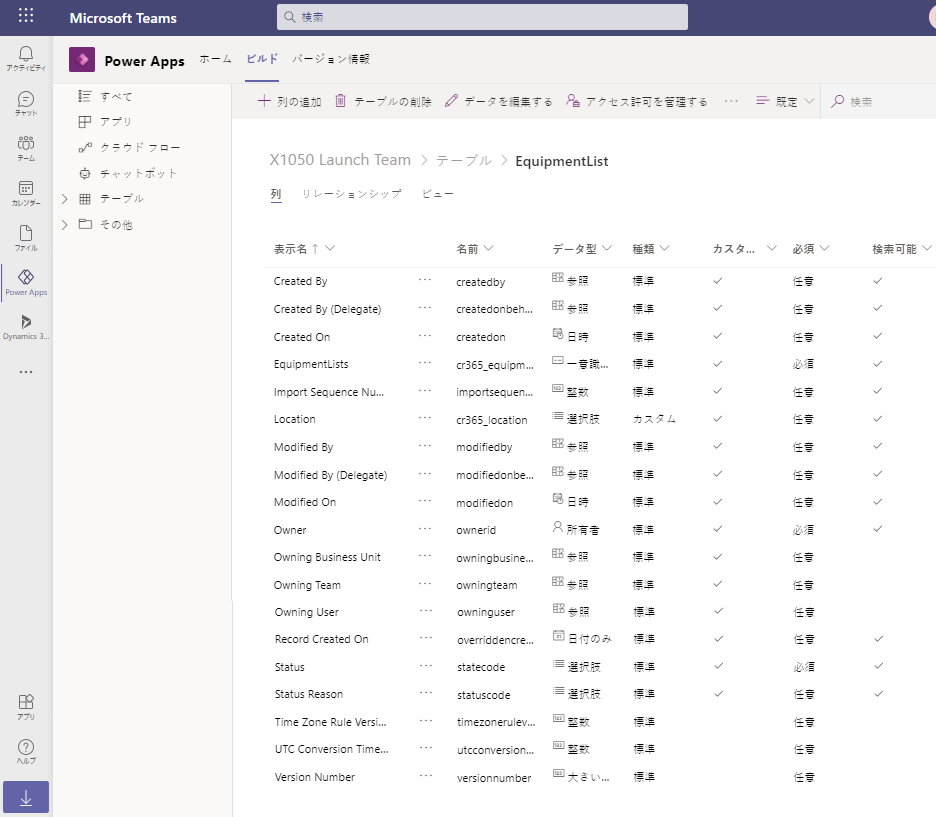Expand the Others tree node chevron

click(x=64, y=224)
